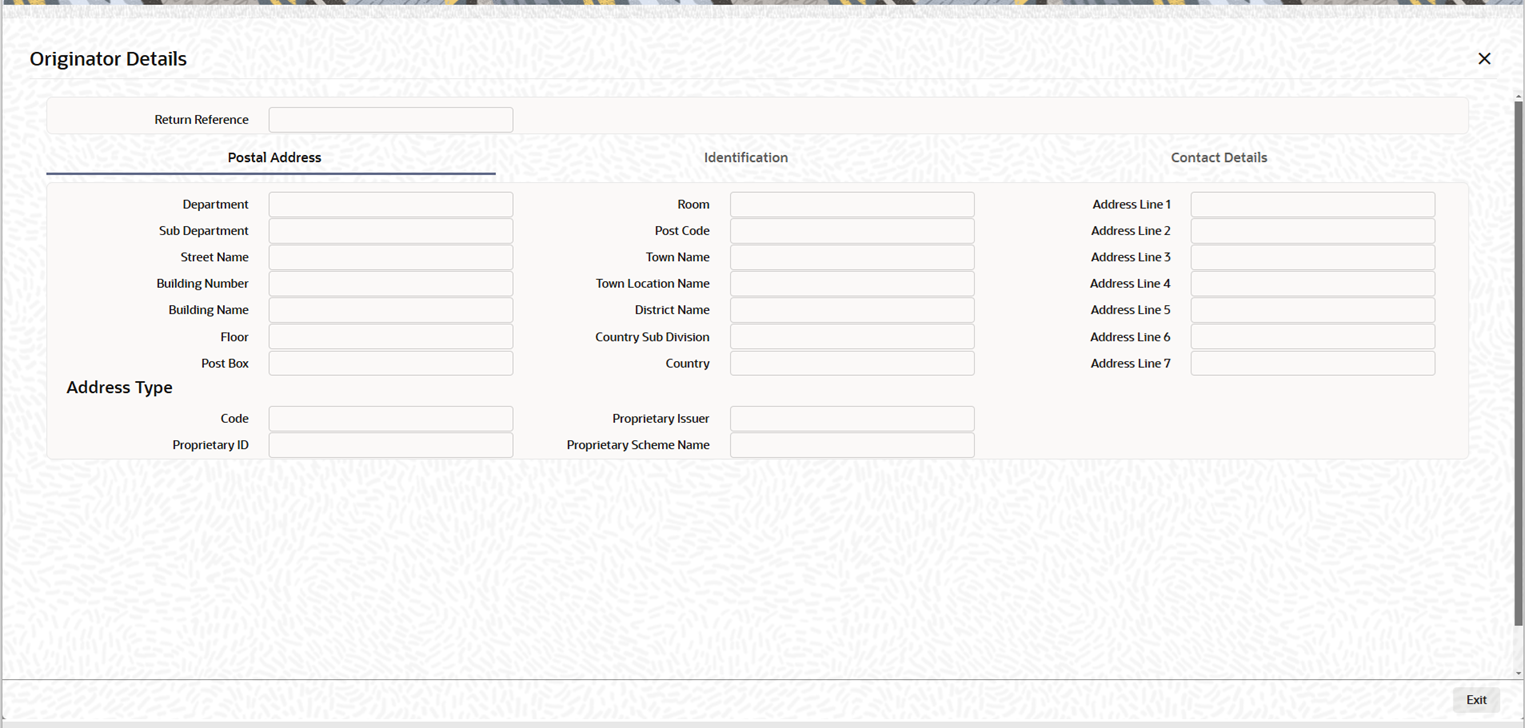
Task: Click the District Name input
Action: click(852, 311)
